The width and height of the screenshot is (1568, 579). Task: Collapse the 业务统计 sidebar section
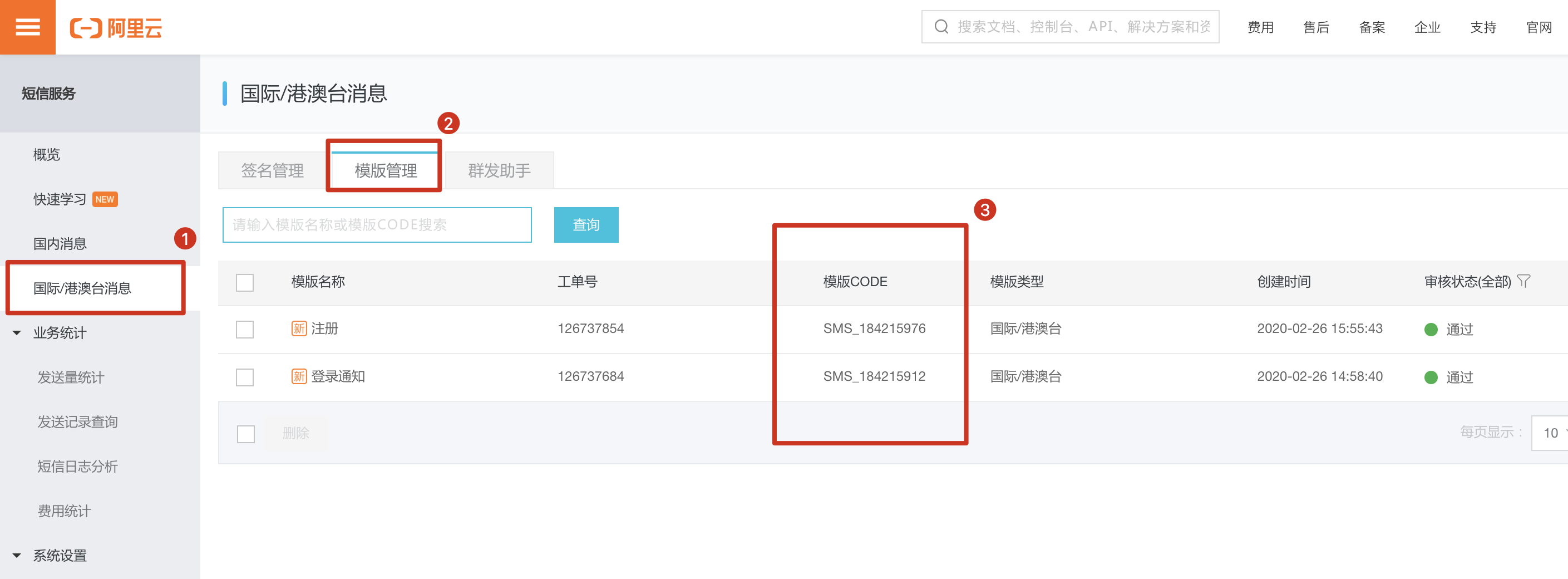point(17,333)
